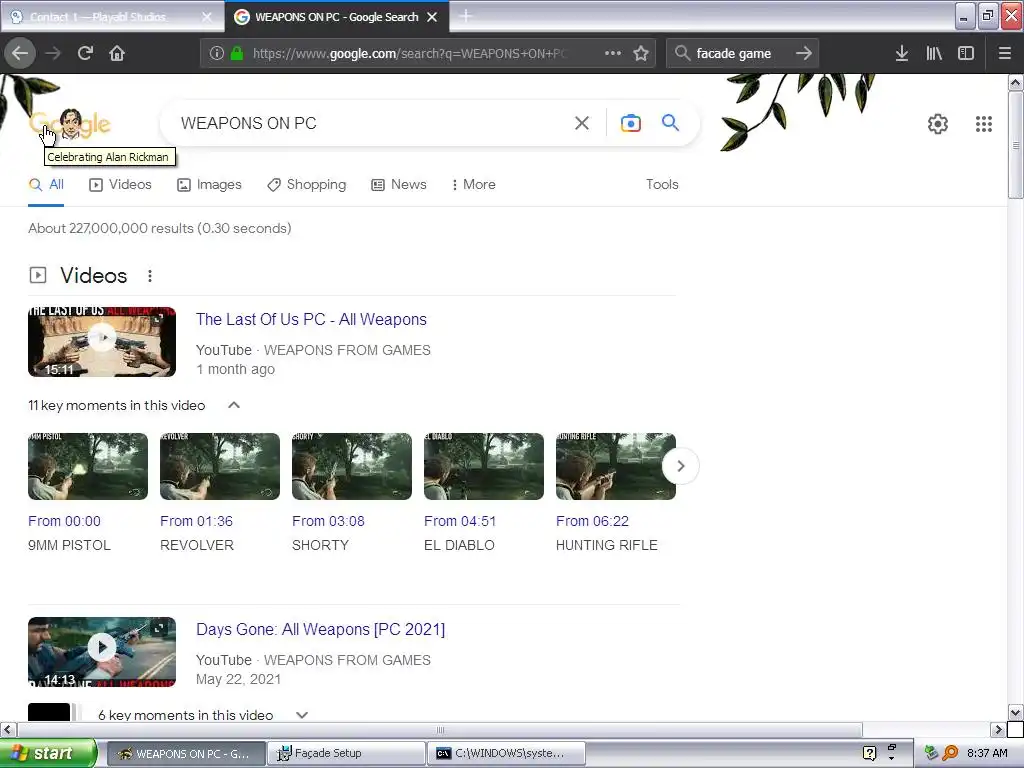Switch to C:\WINDOWS\system taskbar window

(506, 753)
